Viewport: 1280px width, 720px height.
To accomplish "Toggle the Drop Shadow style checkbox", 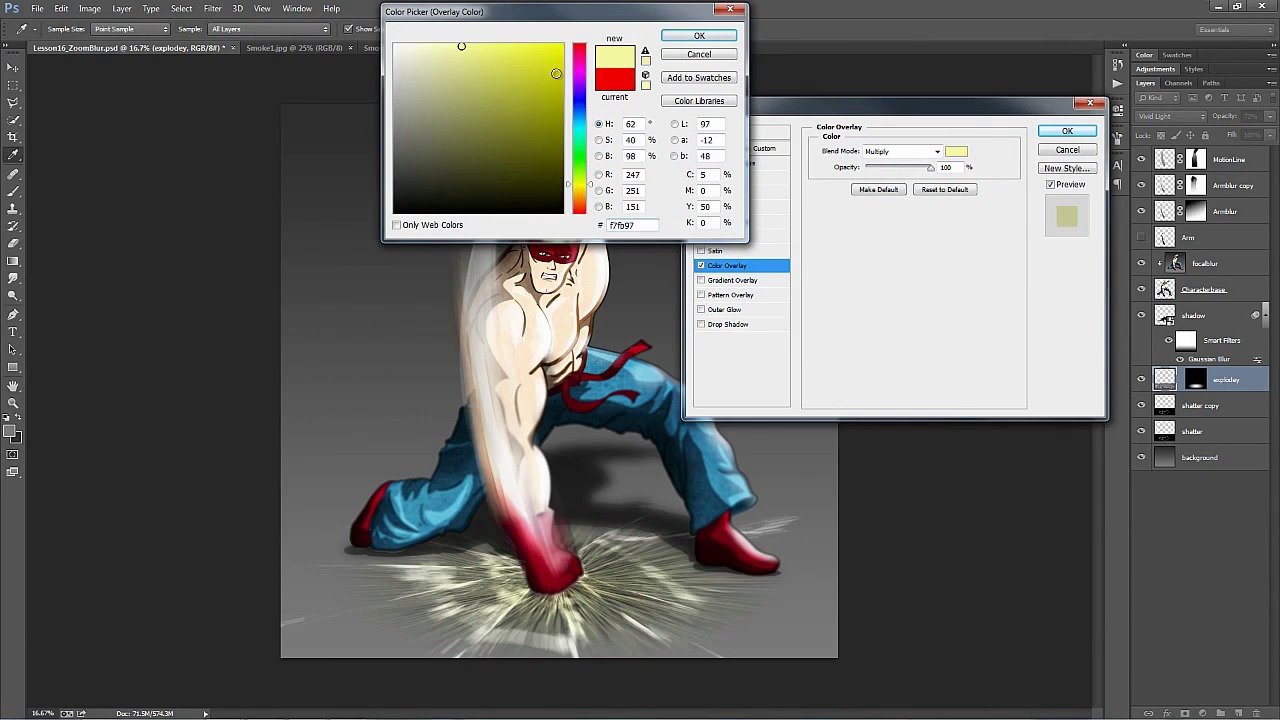I will click(x=701, y=324).
